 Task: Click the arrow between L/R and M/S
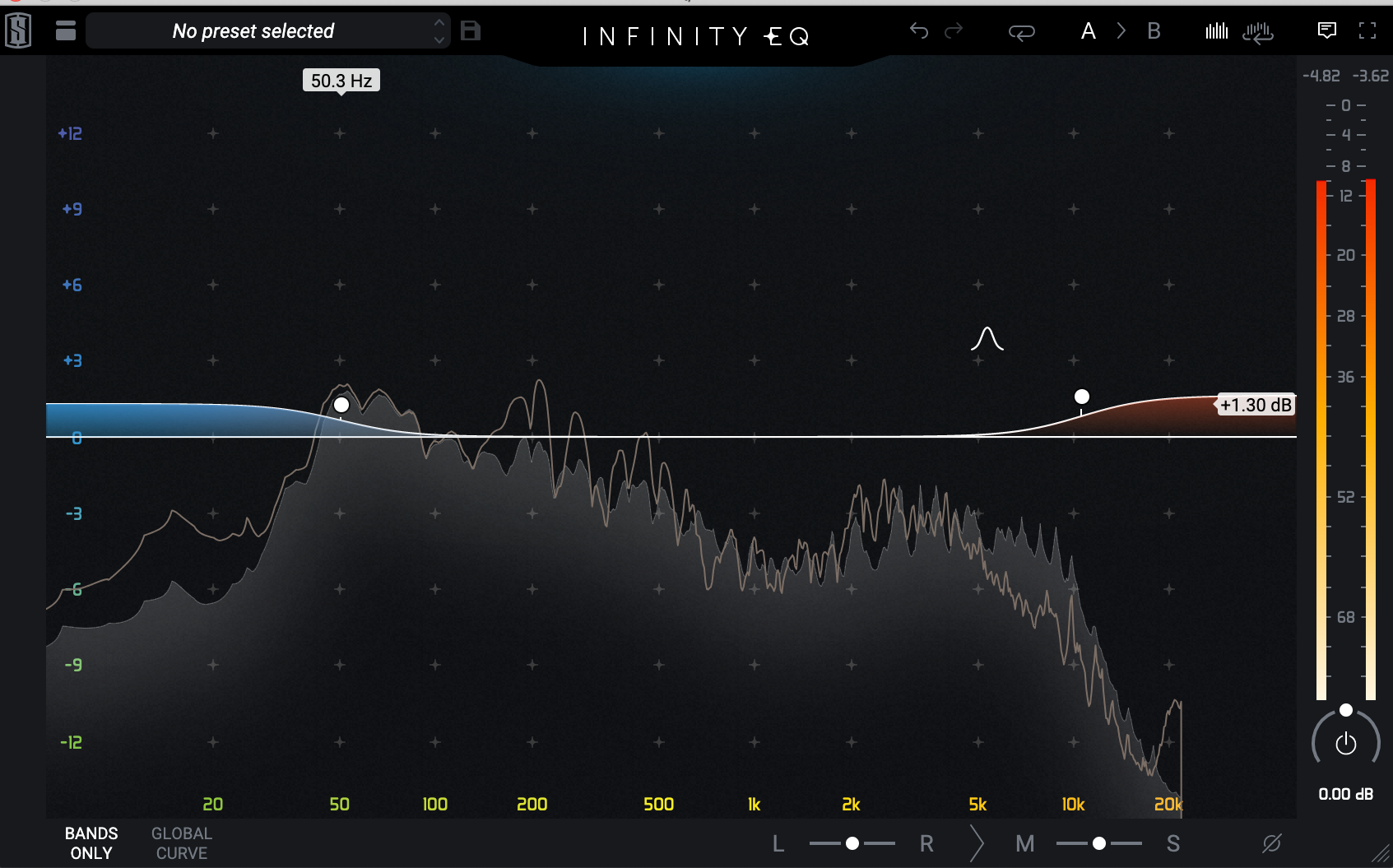click(977, 843)
